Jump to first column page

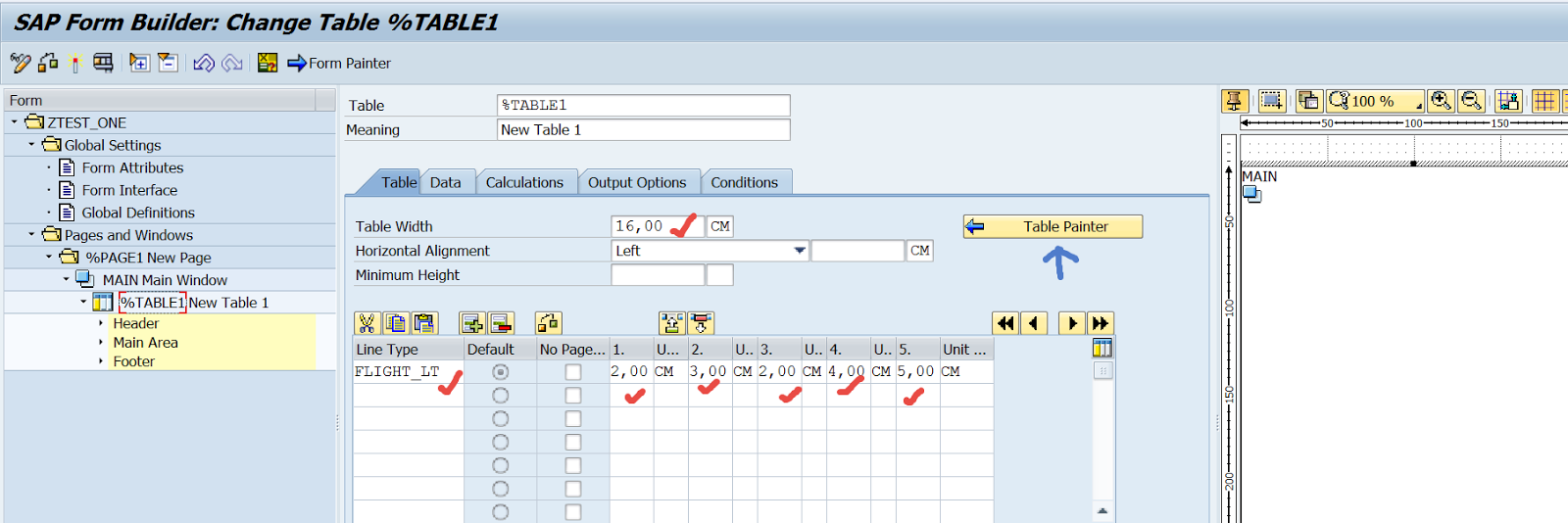(x=1005, y=323)
